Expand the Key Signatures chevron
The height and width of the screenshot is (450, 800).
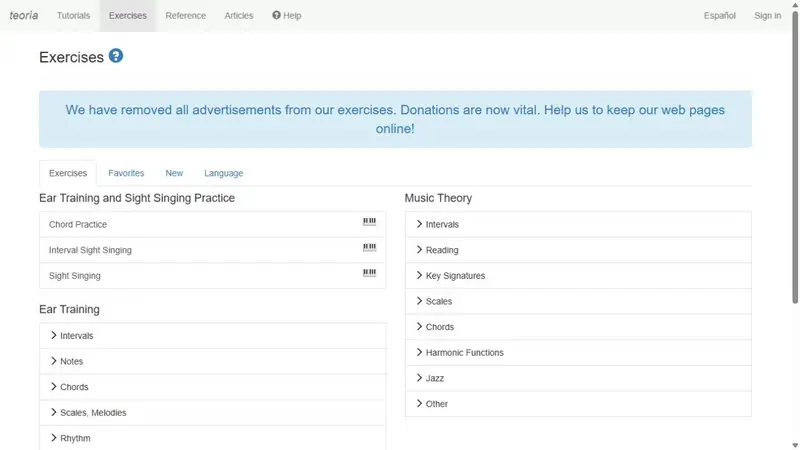(x=419, y=275)
